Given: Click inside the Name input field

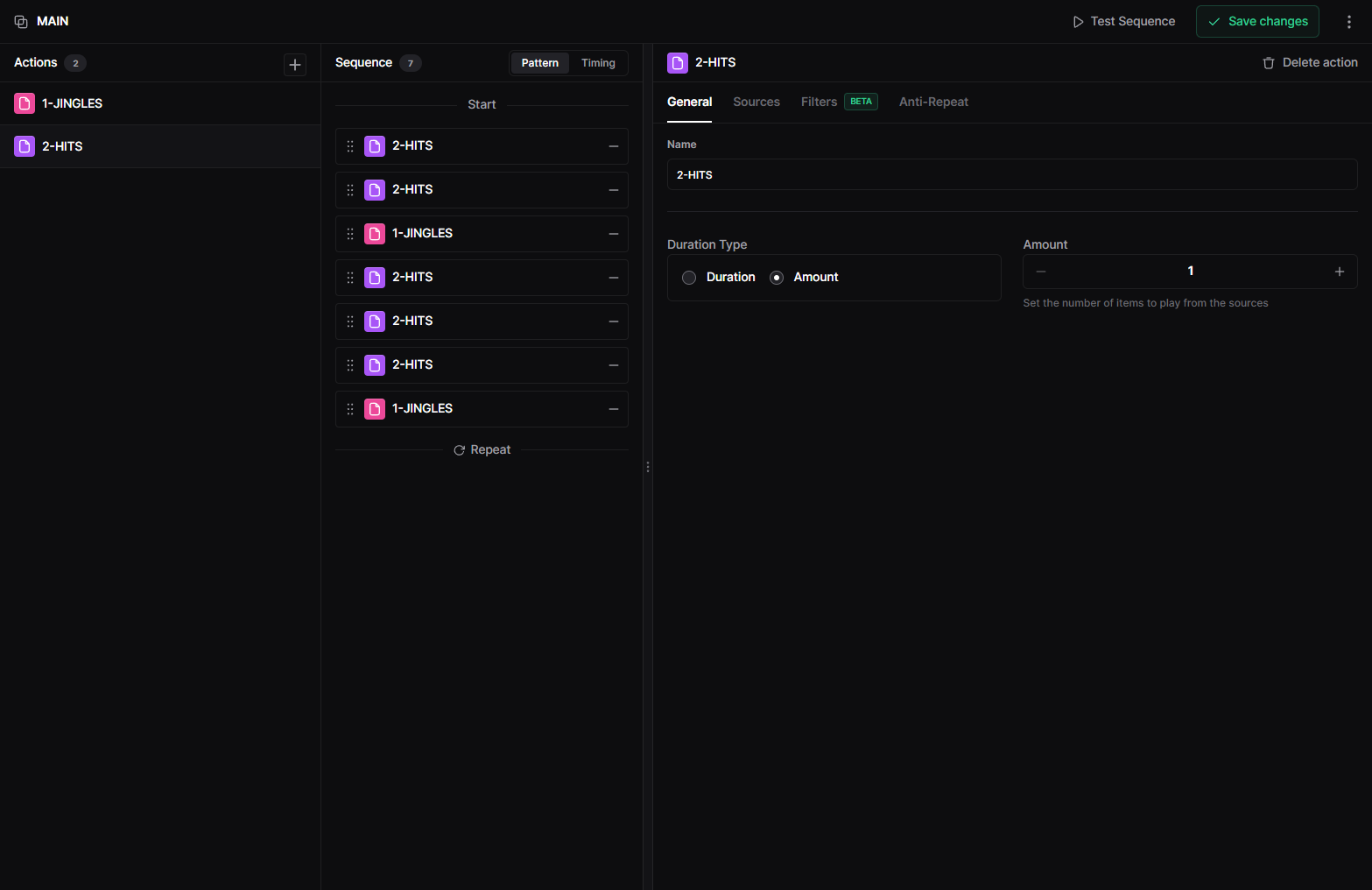Looking at the screenshot, I should (1012, 174).
